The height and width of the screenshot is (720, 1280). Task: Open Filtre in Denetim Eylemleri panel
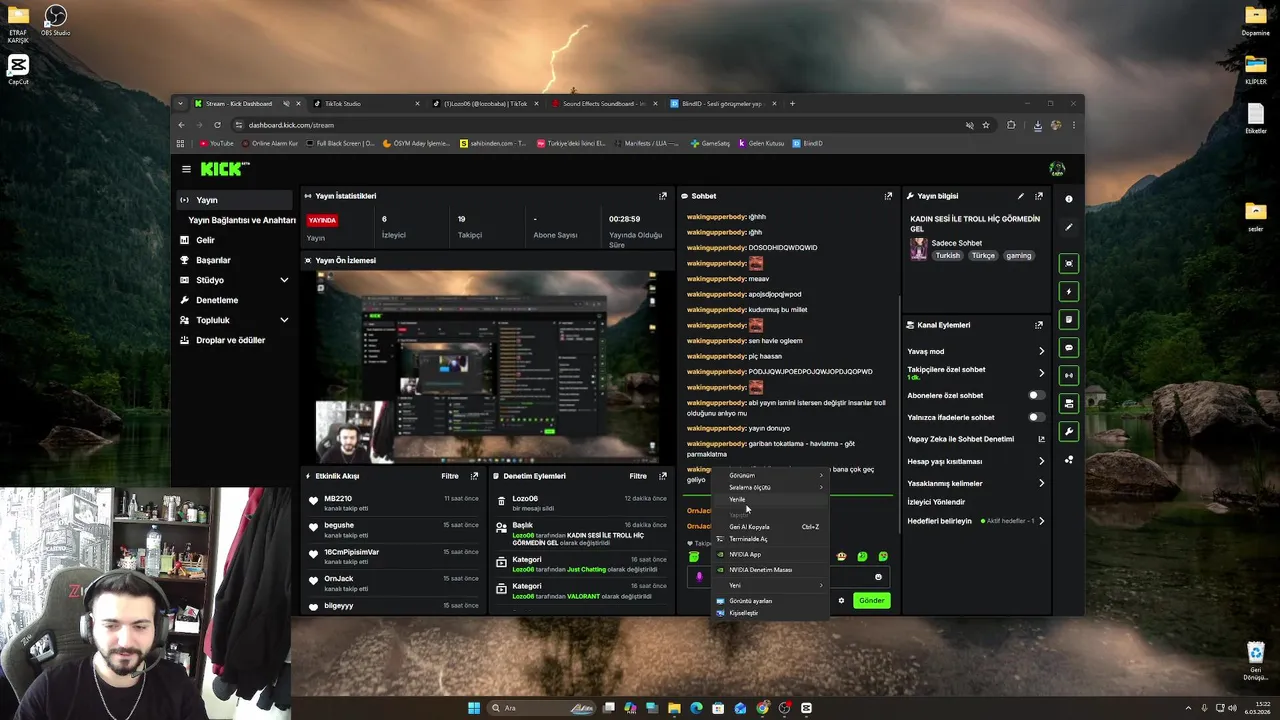[638, 476]
